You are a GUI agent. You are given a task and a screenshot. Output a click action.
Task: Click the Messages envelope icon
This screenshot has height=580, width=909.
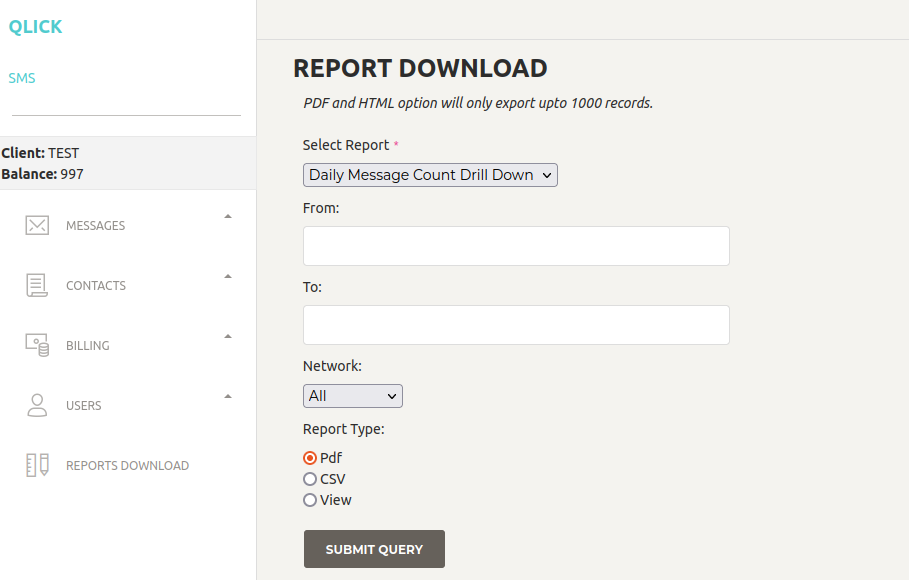pyautogui.click(x=37, y=225)
